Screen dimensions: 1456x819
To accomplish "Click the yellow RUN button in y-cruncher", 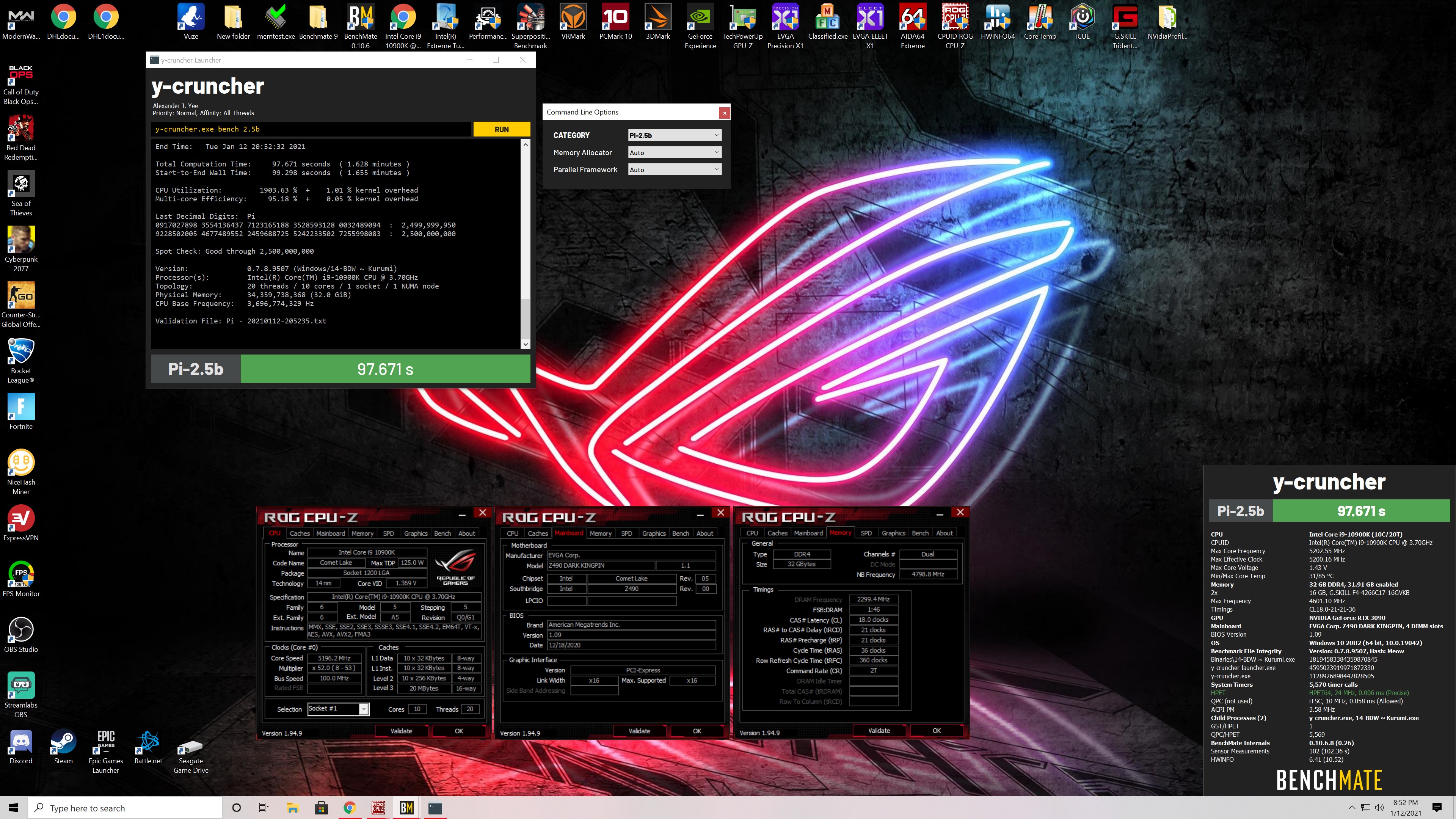I will [501, 129].
